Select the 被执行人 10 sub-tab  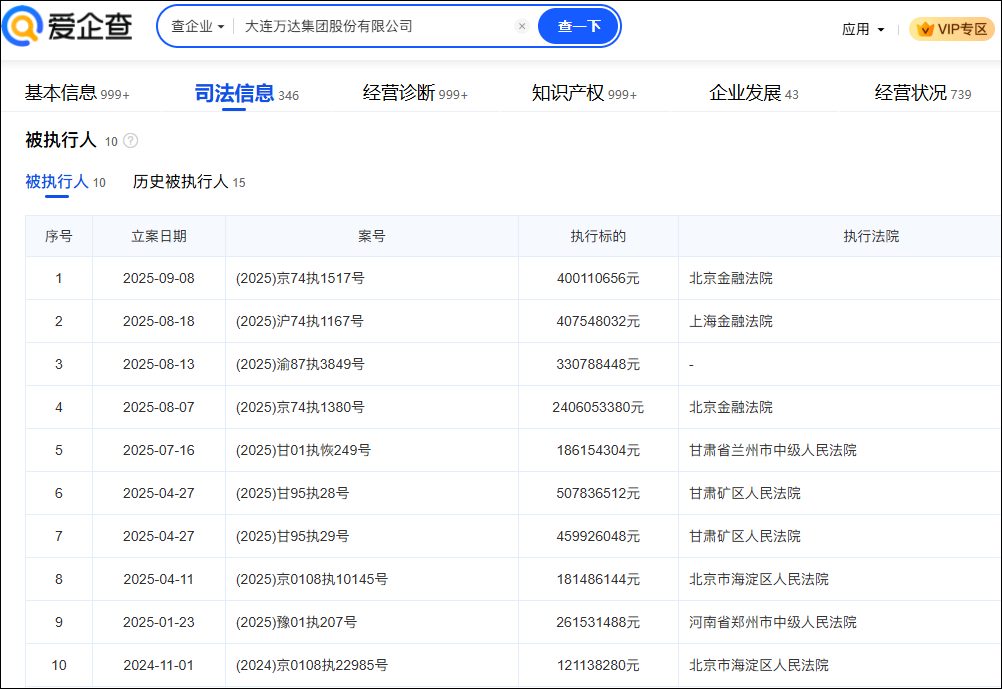tap(65, 182)
